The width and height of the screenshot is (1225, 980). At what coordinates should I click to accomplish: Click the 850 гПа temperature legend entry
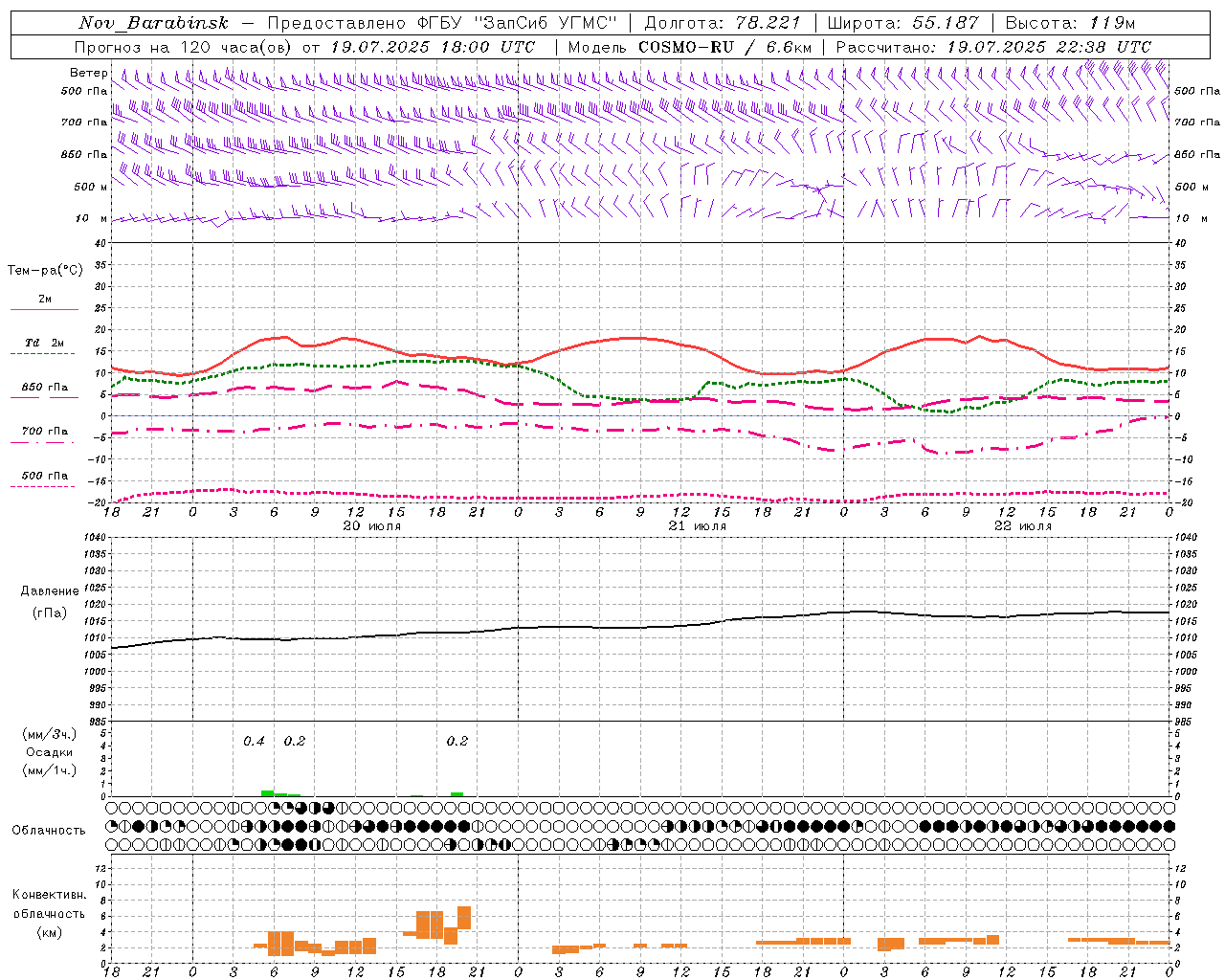click(44, 388)
